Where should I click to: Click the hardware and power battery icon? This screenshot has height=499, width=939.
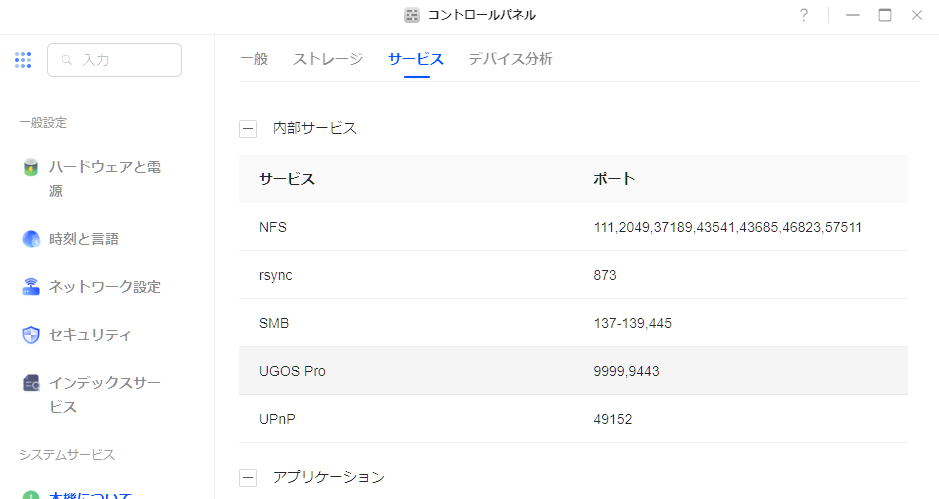pyautogui.click(x=31, y=167)
